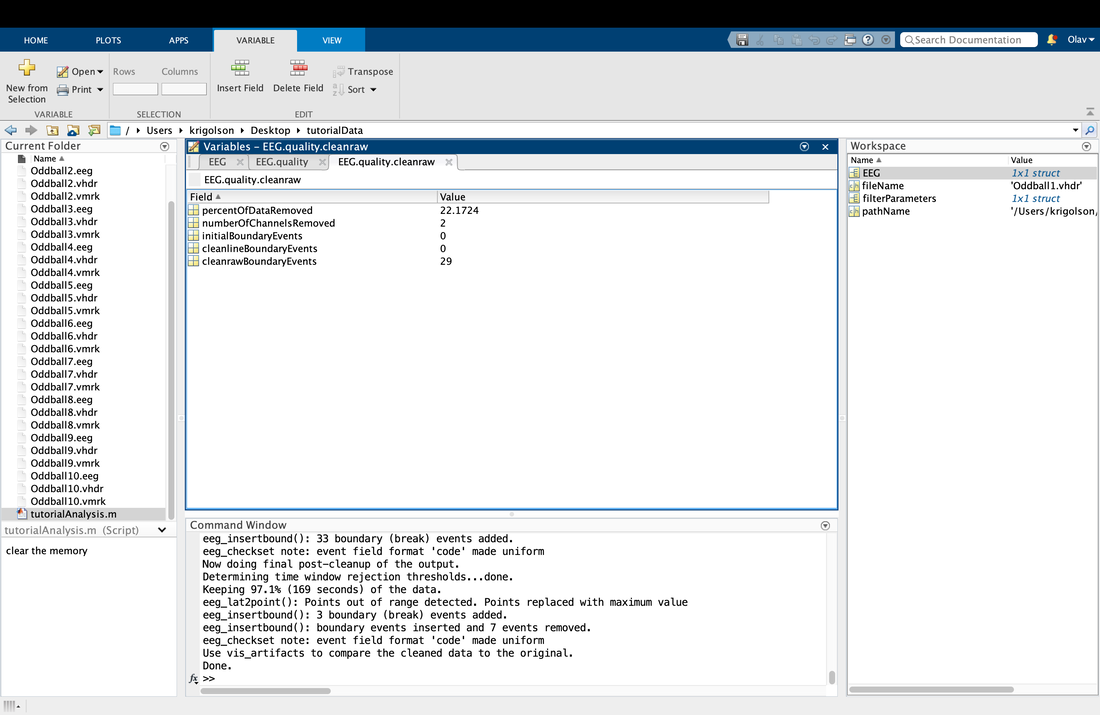
Task: Click the Columns input field
Action: pyautogui.click(x=184, y=89)
